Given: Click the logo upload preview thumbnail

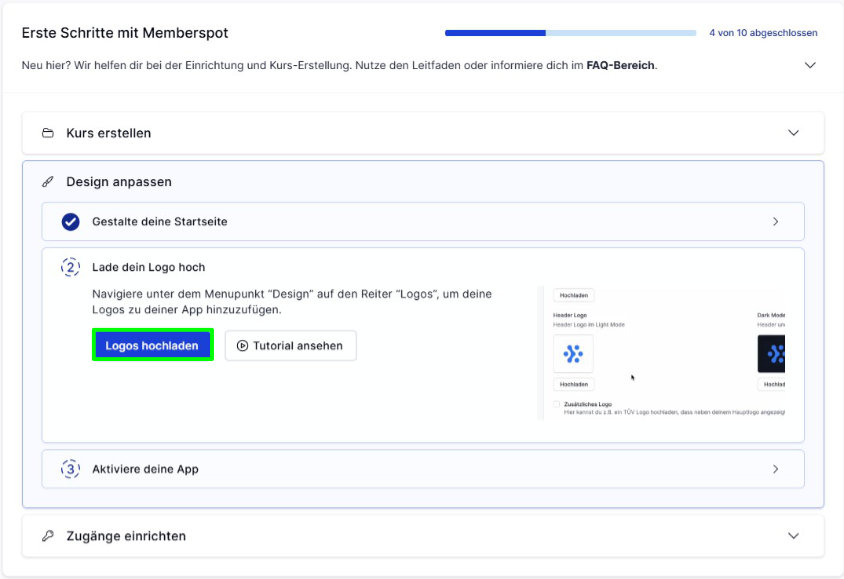Looking at the screenshot, I should (662, 353).
